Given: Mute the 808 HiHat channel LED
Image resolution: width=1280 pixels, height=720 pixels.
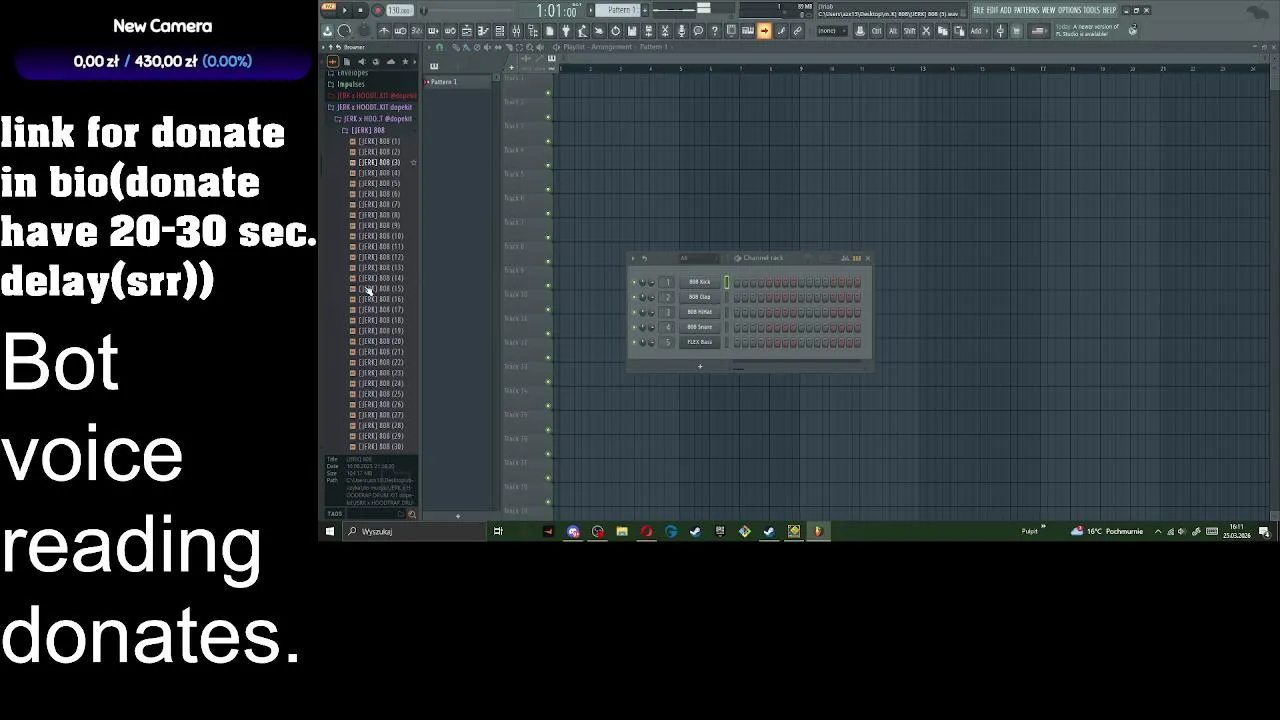Looking at the screenshot, I should tap(634, 312).
